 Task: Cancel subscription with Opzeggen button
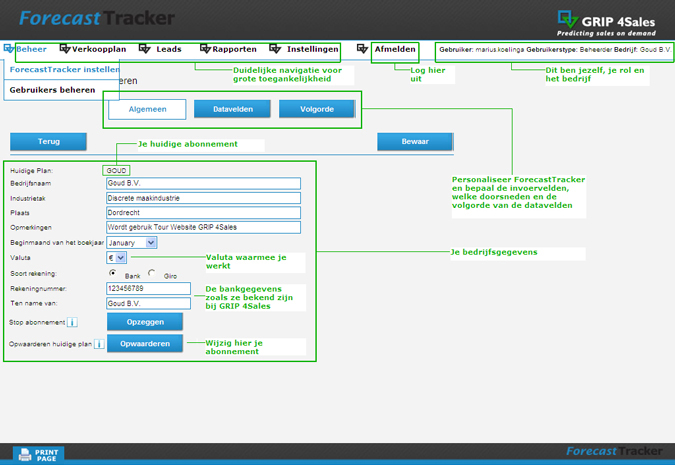pyautogui.click(x=145, y=322)
